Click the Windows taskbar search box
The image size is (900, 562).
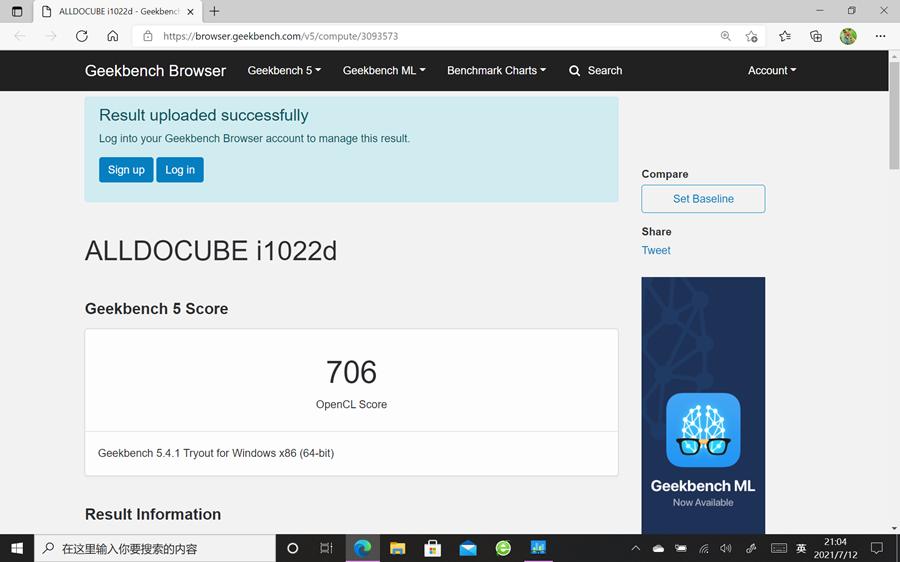155,548
